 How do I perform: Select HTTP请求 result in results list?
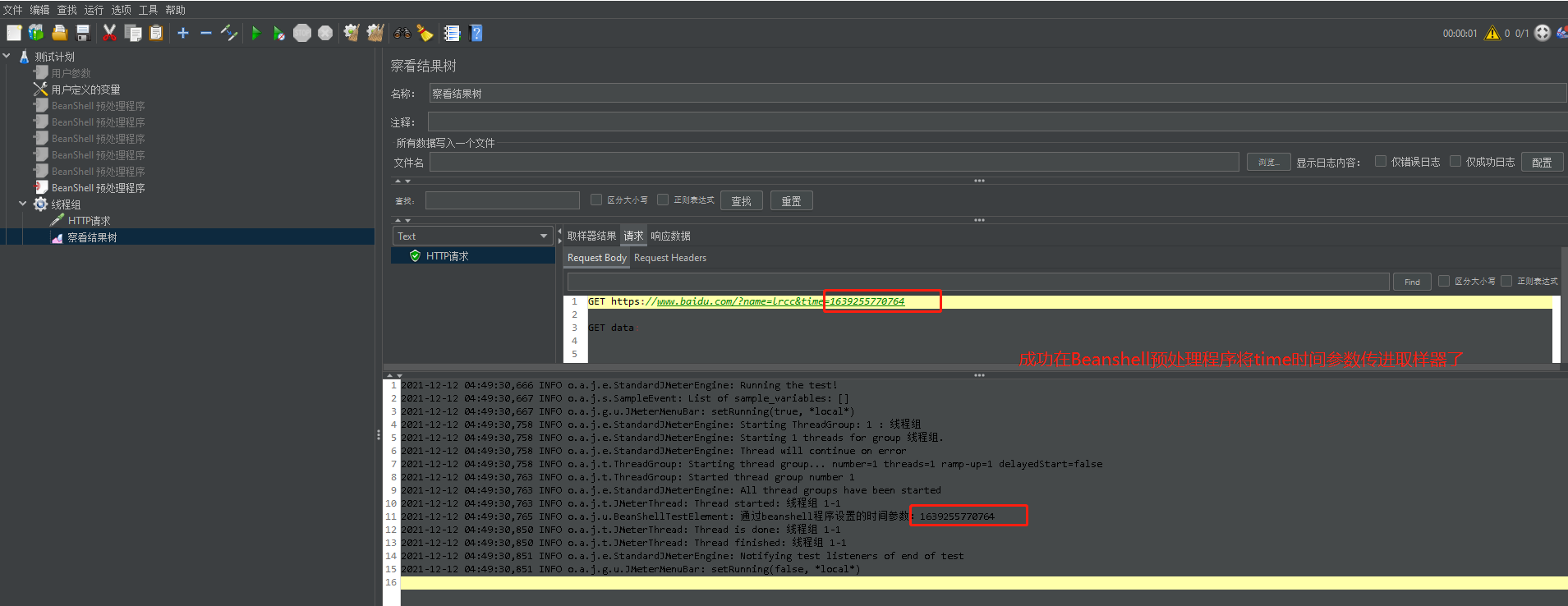click(473, 256)
